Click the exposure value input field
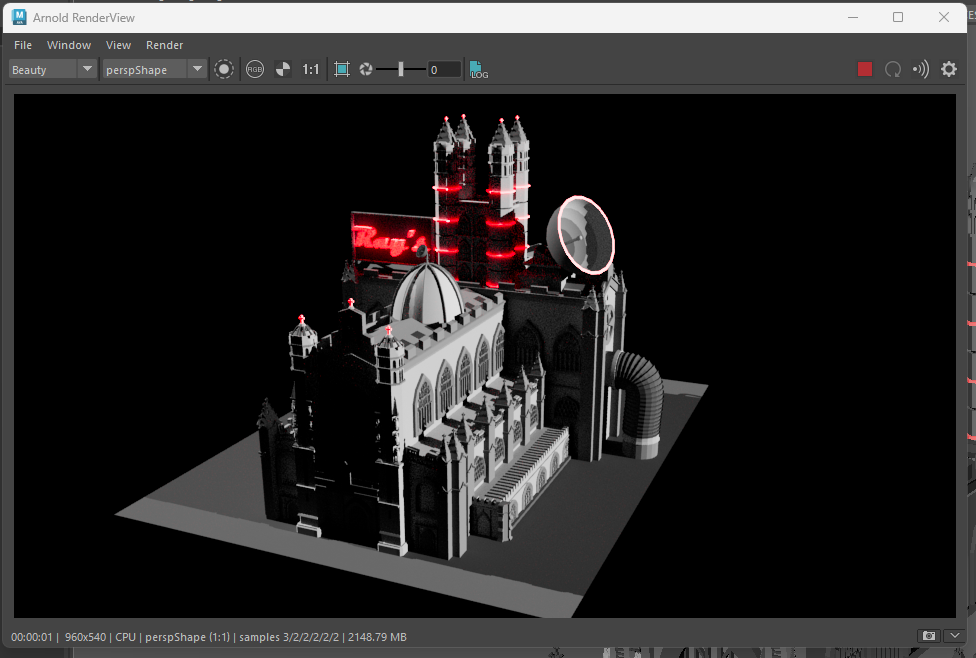The width and height of the screenshot is (976, 658). [444, 69]
